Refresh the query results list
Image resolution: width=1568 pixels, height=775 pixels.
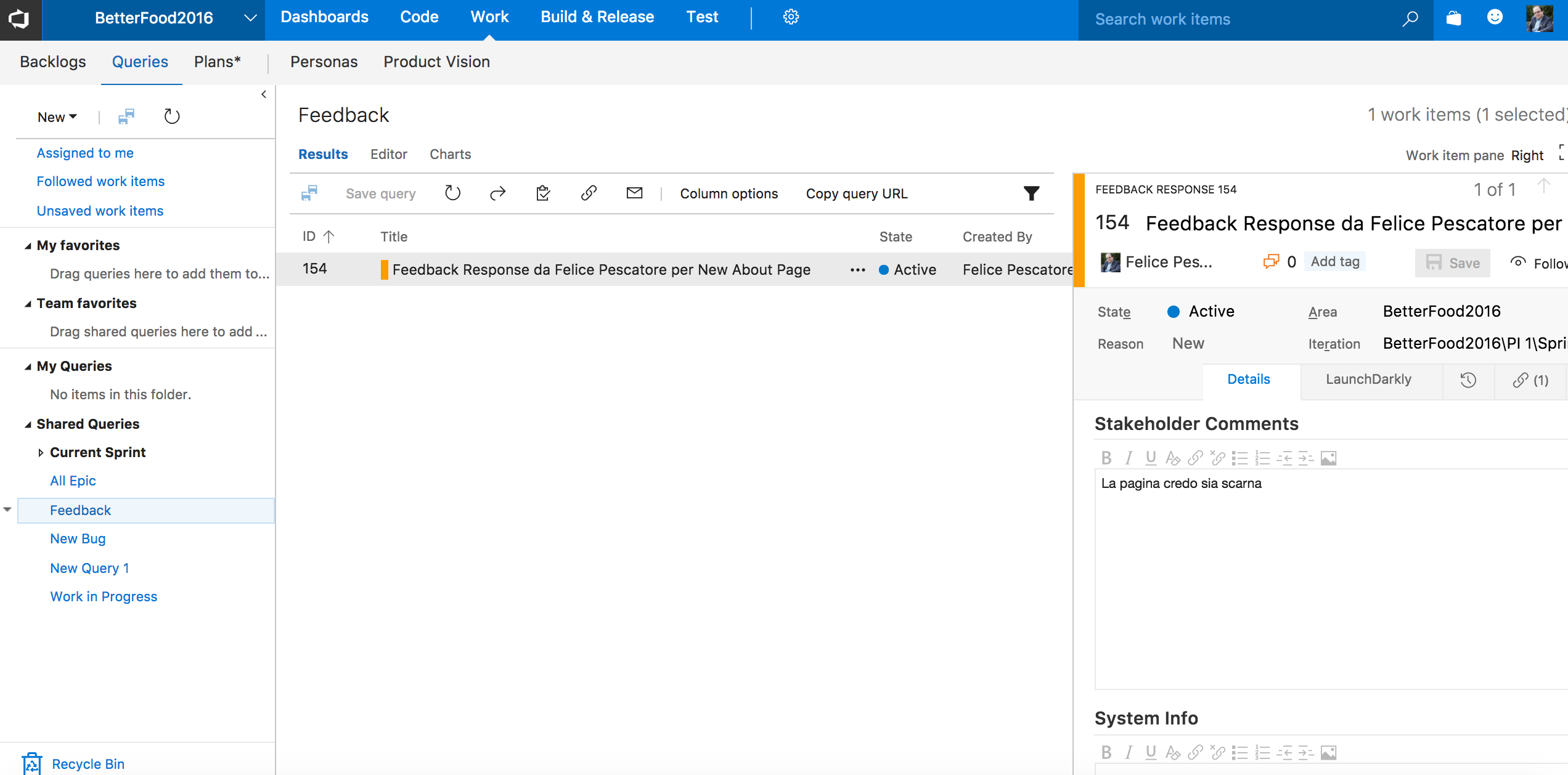[452, 193]
